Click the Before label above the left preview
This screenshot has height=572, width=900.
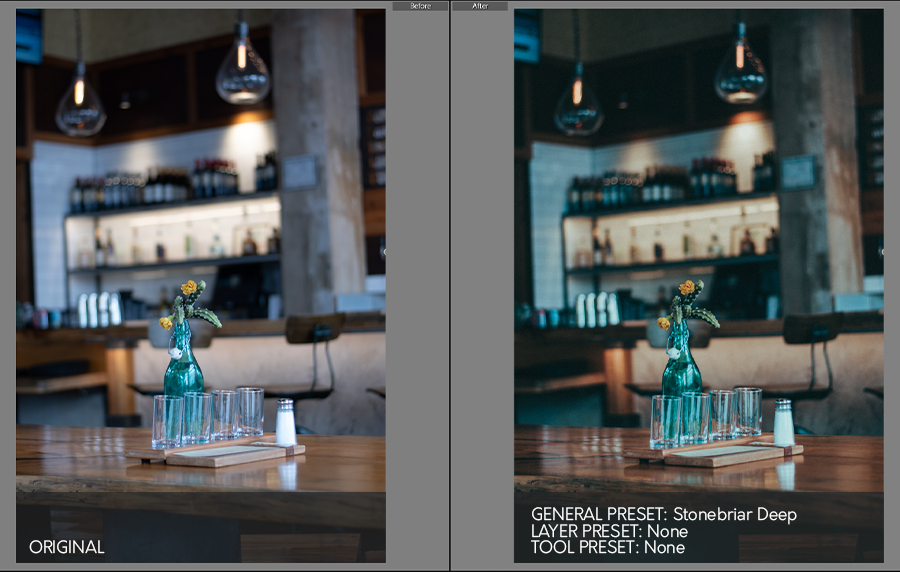420,6
